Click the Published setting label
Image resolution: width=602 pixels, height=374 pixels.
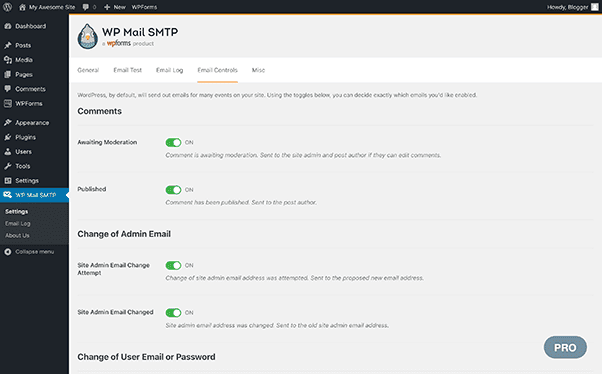(92, 189)
